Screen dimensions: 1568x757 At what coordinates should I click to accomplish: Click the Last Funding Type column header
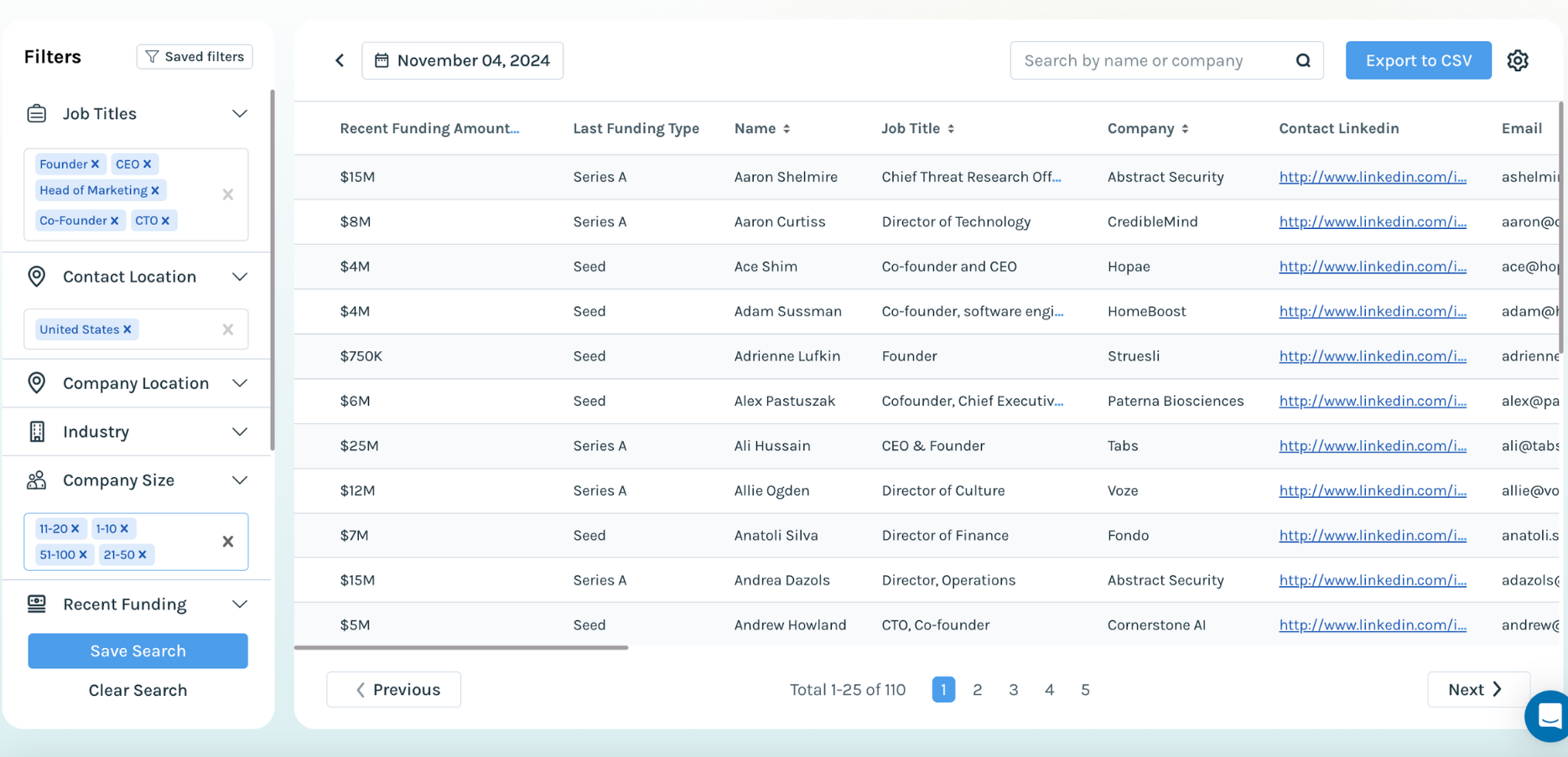[x=636, y=128]
